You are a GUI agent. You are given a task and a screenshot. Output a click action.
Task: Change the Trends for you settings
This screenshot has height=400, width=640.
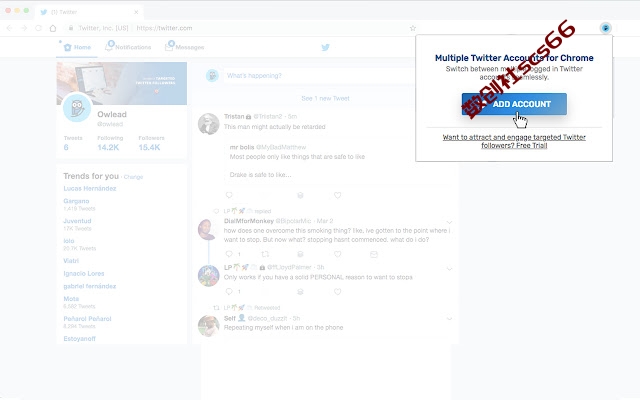click(133, 177)
